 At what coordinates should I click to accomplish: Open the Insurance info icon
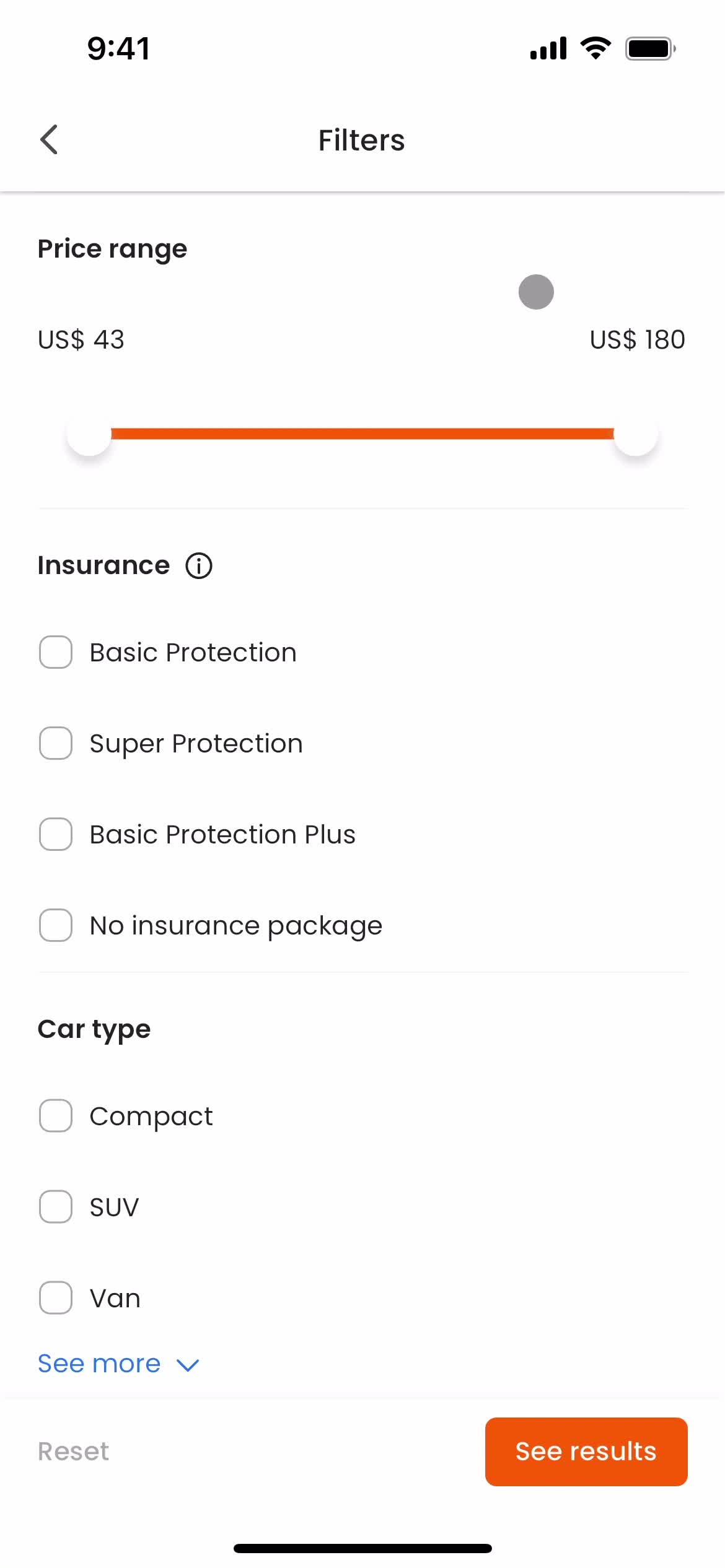(x=199, y=565)
